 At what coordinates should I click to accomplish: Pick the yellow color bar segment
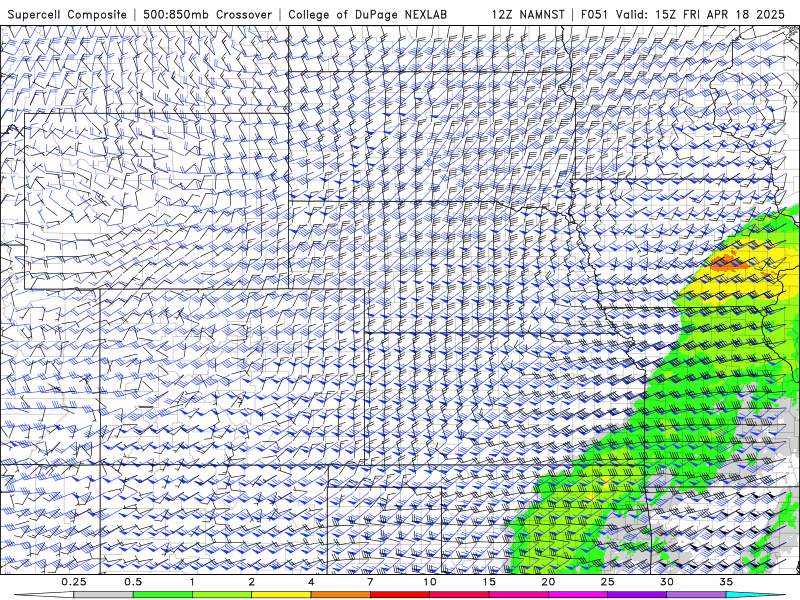click(x=281, y=595)
